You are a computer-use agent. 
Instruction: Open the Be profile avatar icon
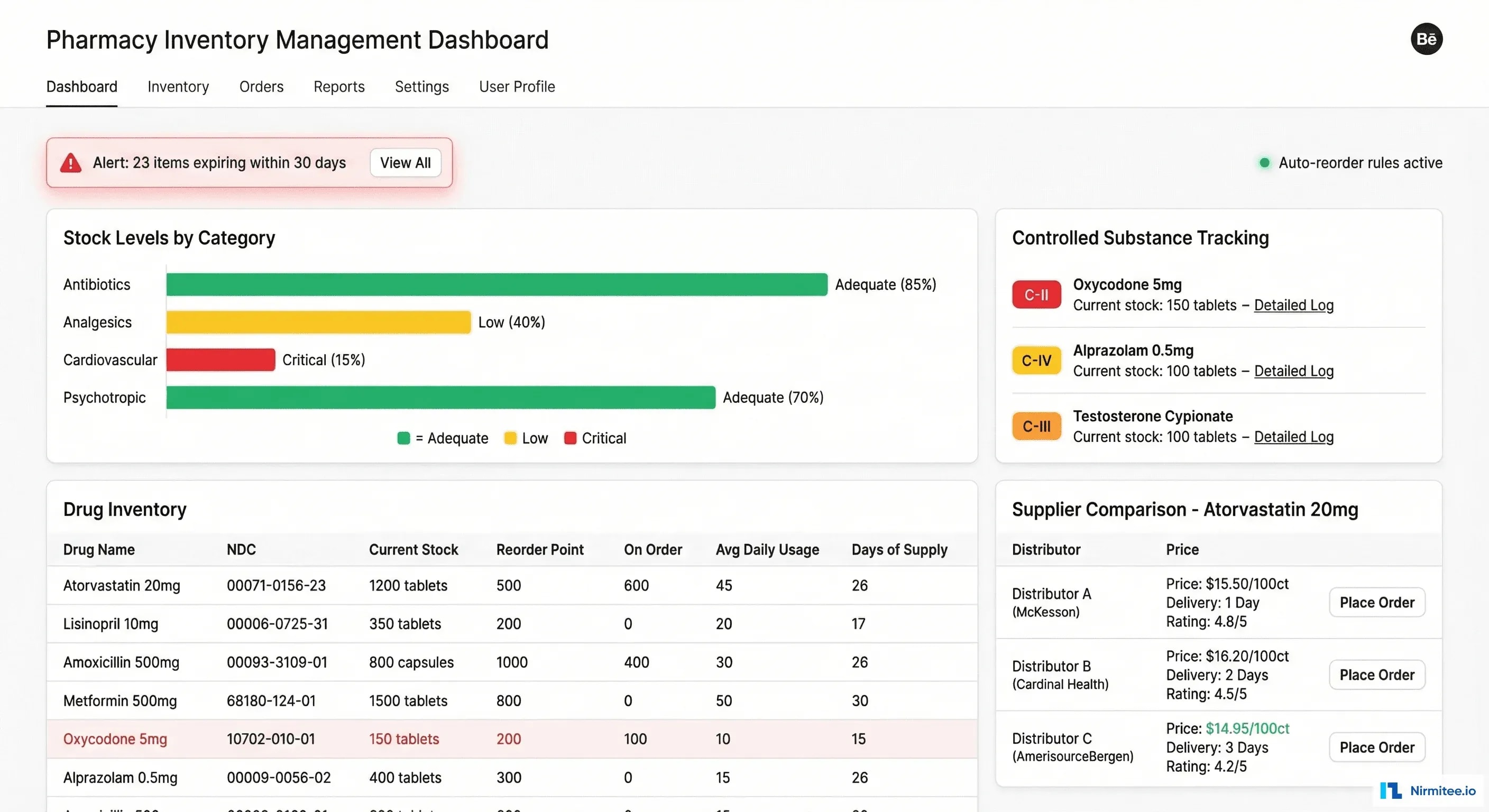point(1426,39)
